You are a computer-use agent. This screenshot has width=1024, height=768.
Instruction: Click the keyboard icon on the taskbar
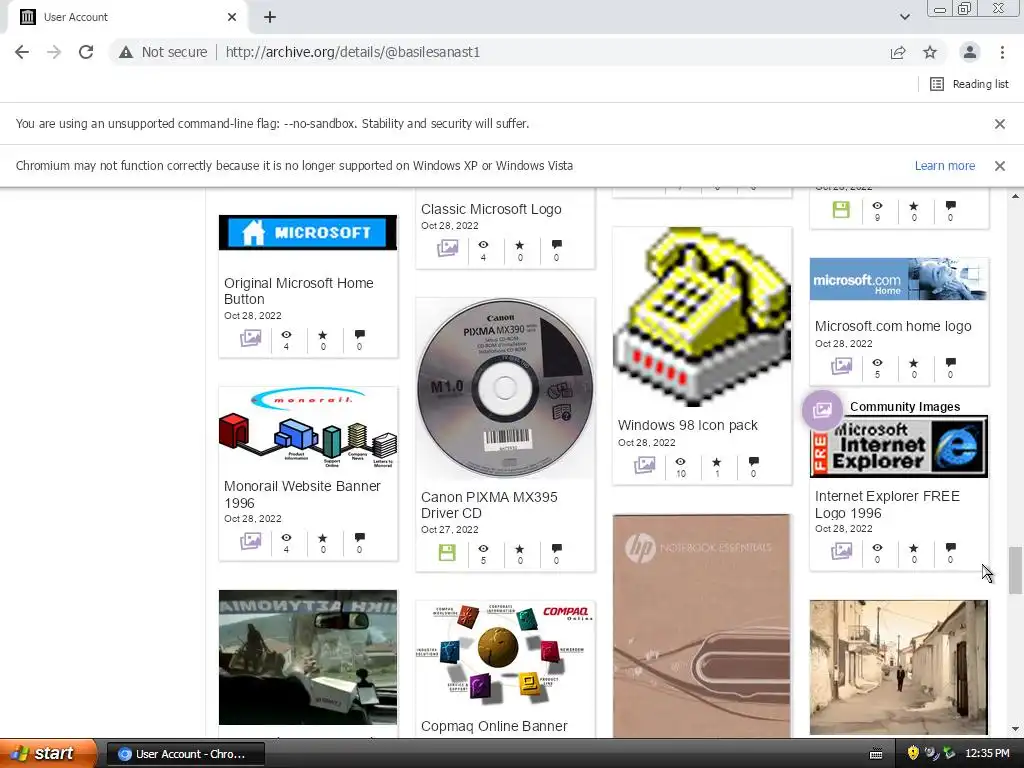pos(876,754)
